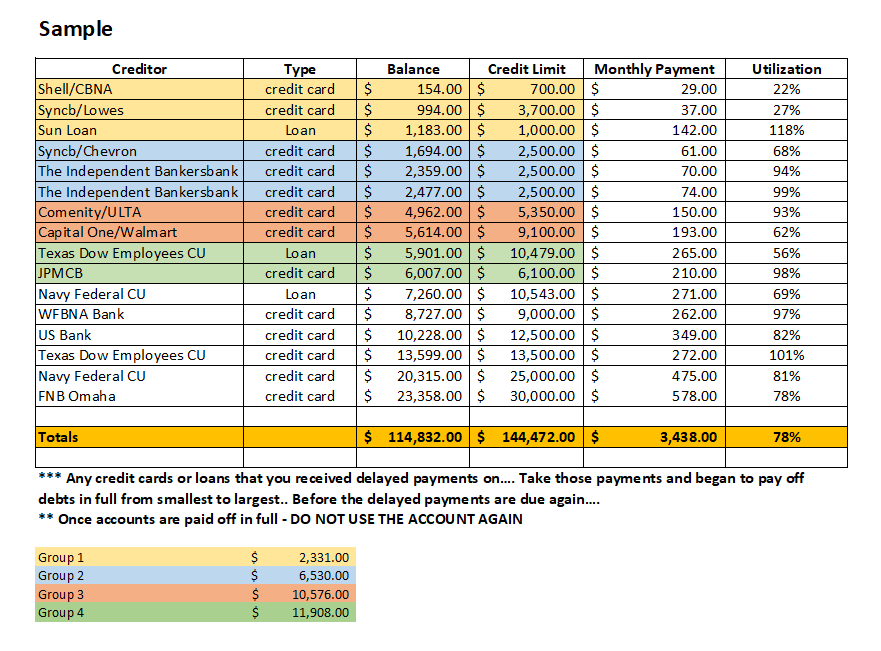Click the JPMCB balance '6,007.00'
Screen dimensions: 881x651
coord(413,274)
